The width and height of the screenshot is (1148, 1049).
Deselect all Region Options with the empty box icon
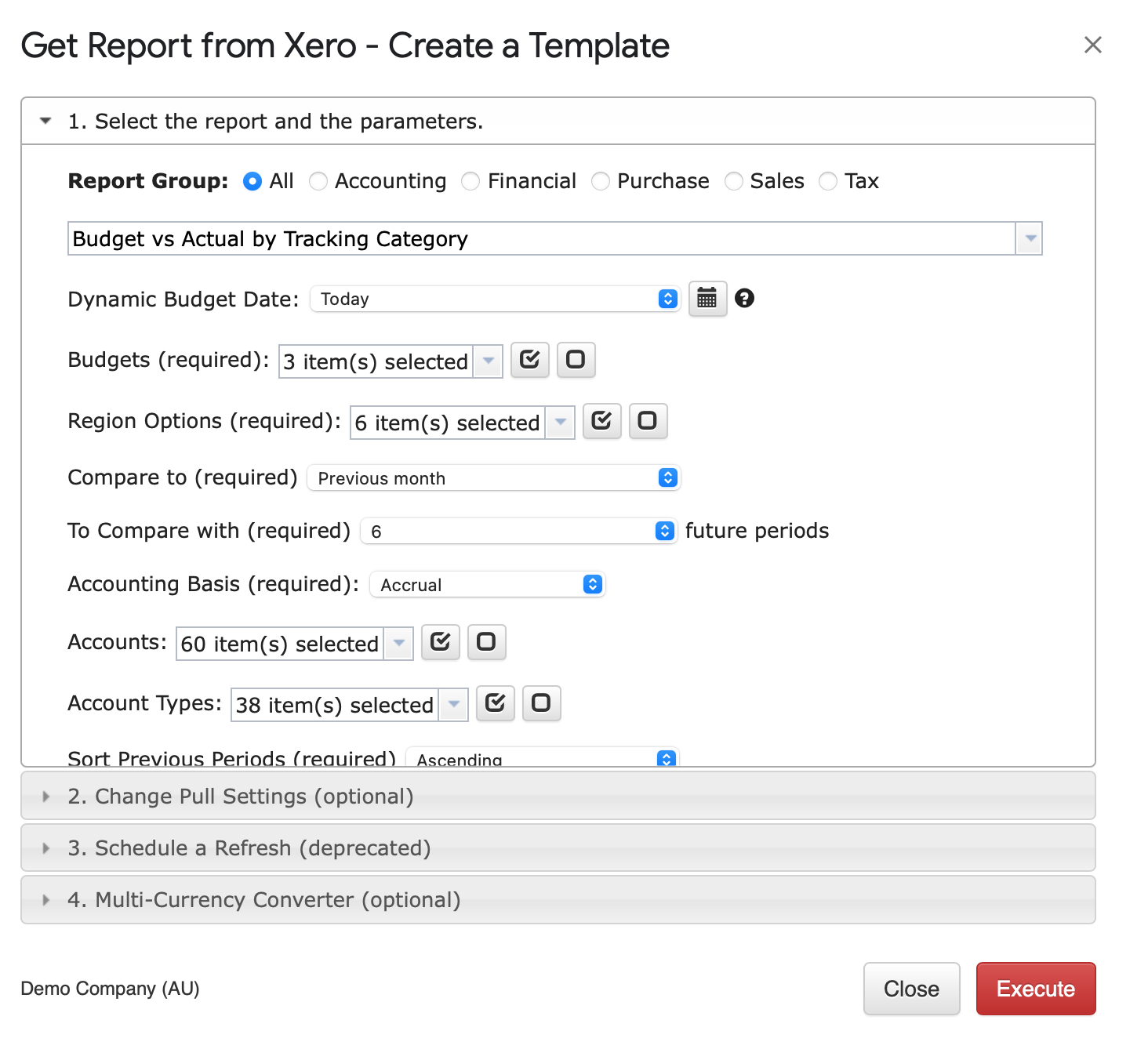pyautogui.click(x=648, y=421)
